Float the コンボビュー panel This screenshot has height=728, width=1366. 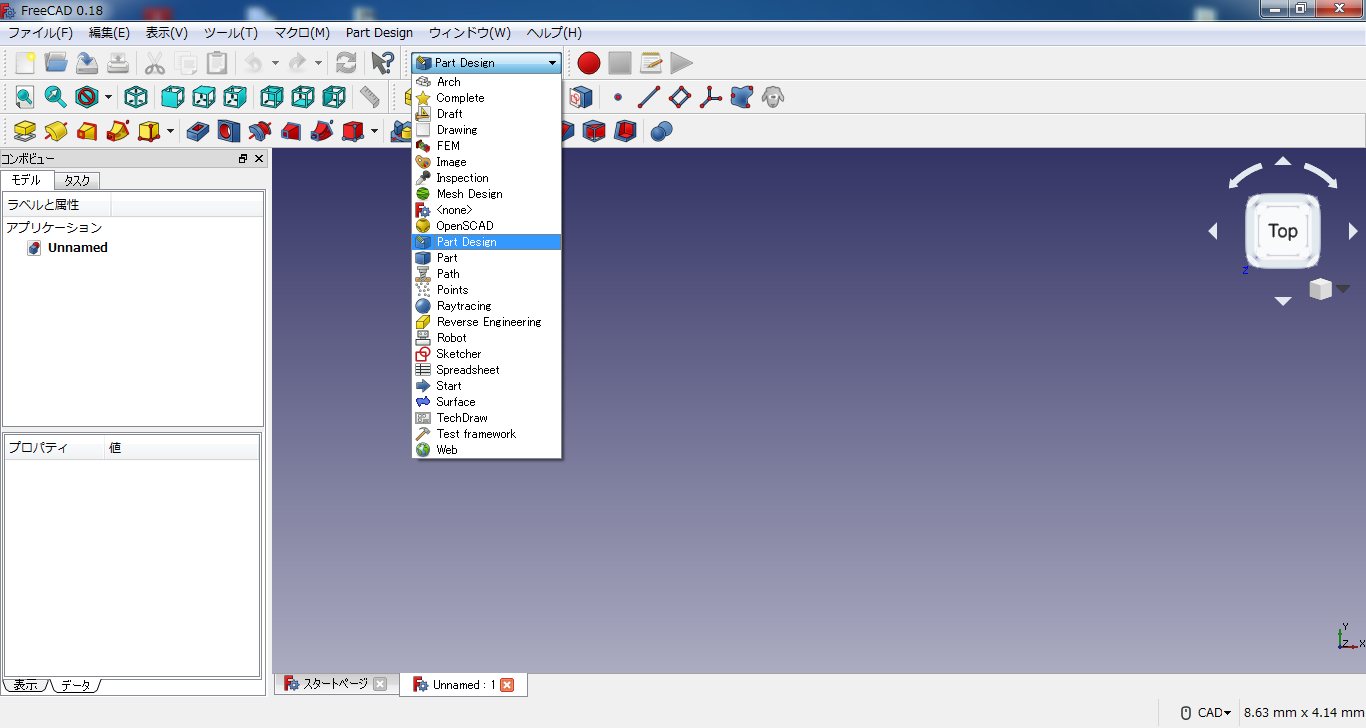click(243, 159)
